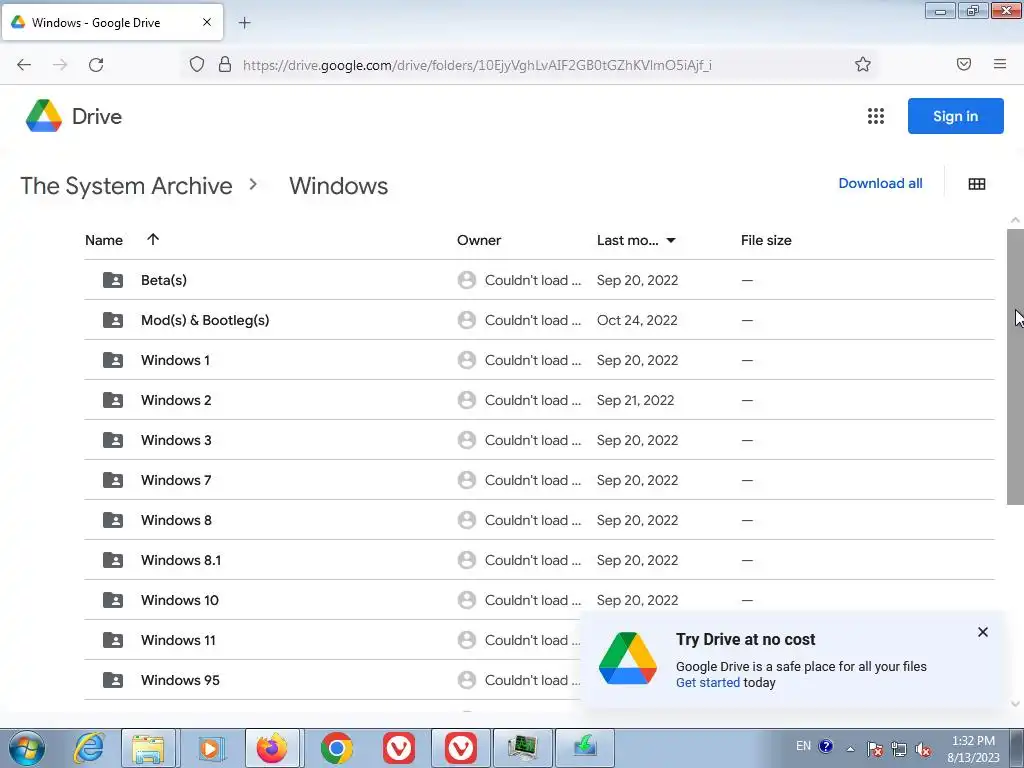
Task: Click Download all
Action: 880,184
